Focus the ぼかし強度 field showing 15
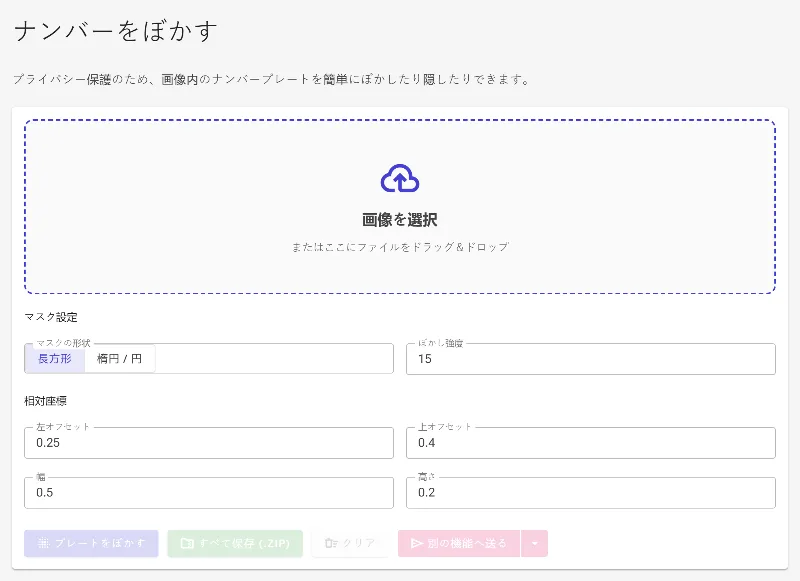 point(591,359)
